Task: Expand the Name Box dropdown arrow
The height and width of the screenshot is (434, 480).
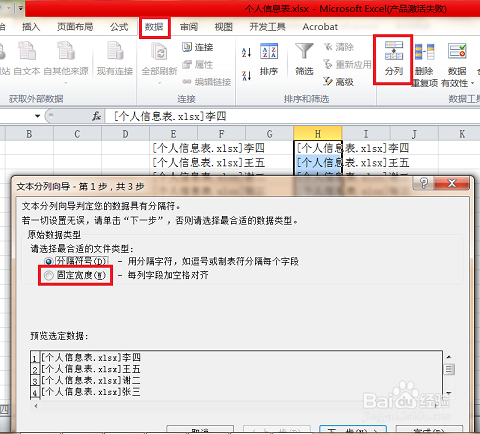Action: click(37, 116)
